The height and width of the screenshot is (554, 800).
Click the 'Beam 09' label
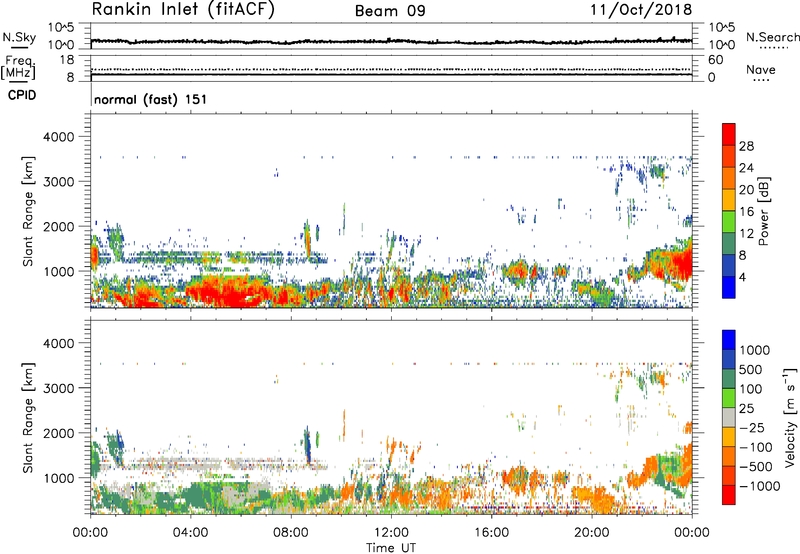tap(390, 11)
